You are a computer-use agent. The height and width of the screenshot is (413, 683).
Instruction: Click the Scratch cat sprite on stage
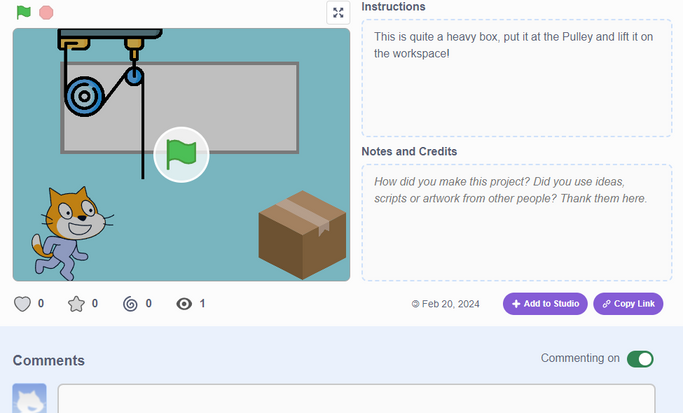point(72,234)
